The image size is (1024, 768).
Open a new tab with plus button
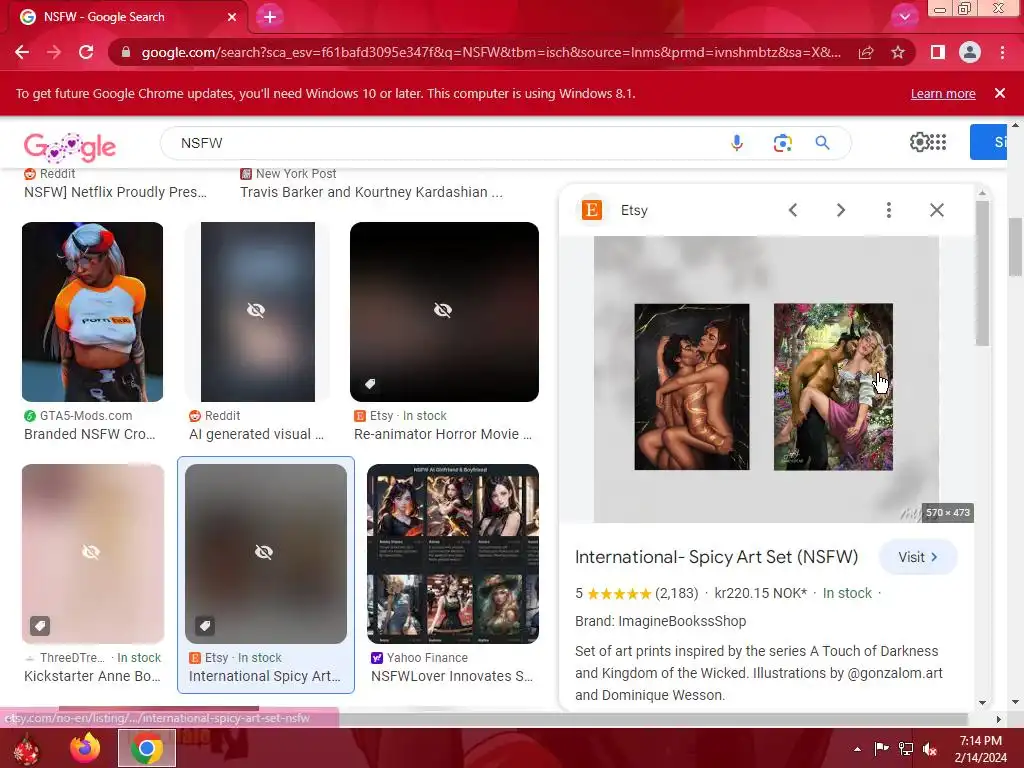click(x=270, y=17)
